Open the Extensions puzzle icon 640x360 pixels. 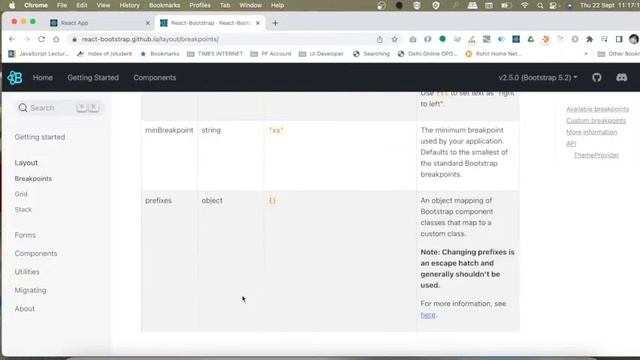coord(589,39)
